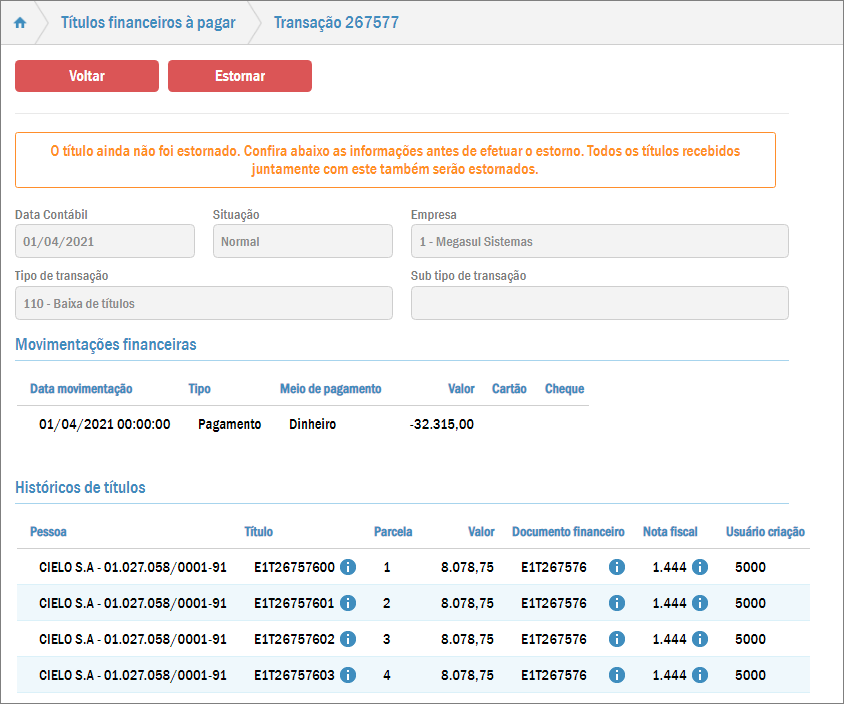844x704 pixels.
Task: Click the Empresa field Megasul Sistemas
Action: pyautogui.click(x=599, y=241)
